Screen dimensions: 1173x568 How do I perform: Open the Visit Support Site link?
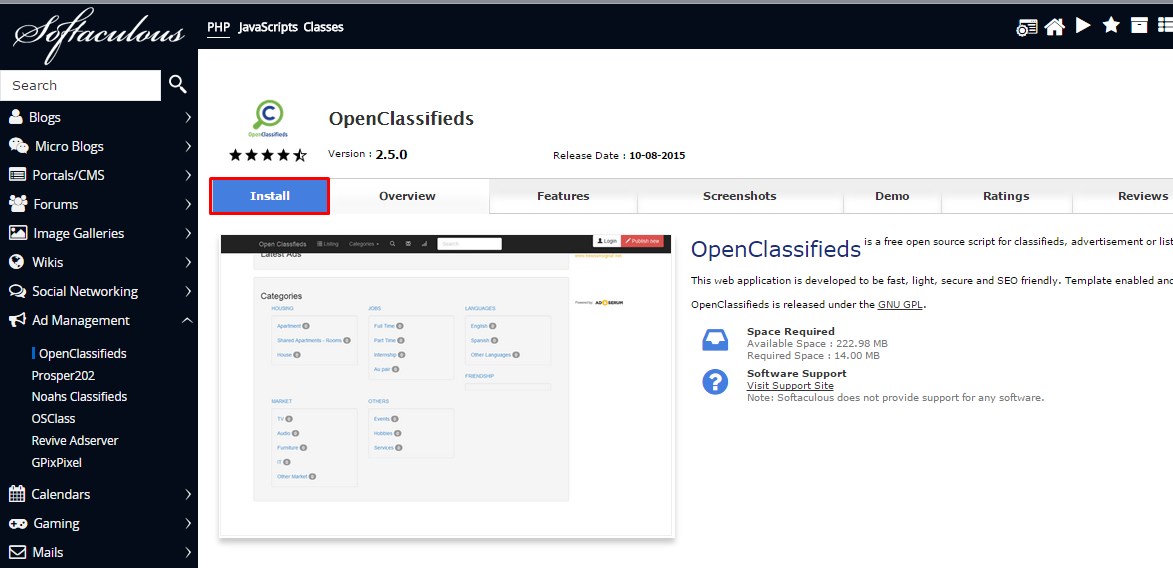790,385
